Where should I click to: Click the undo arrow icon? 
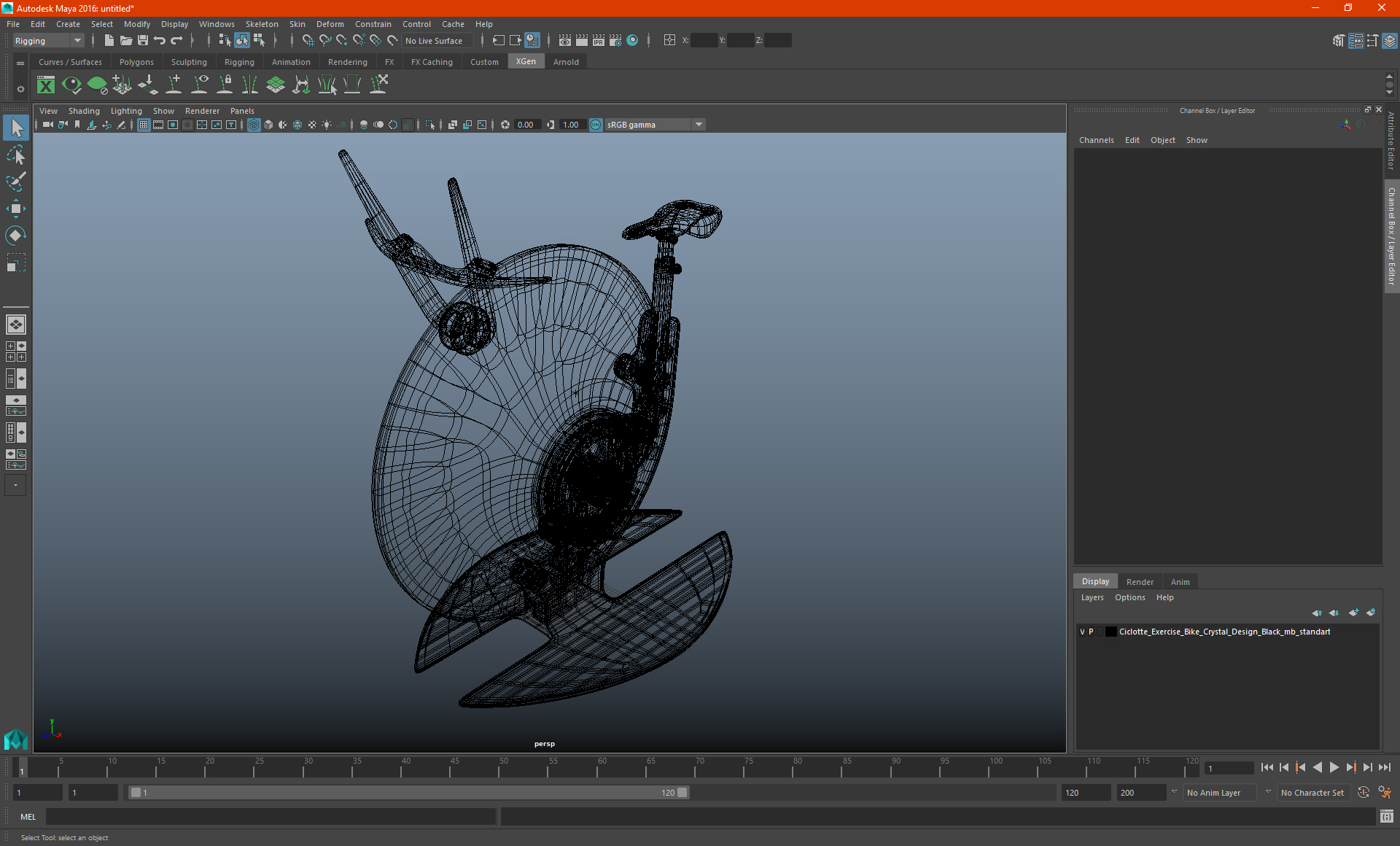coord(159,41)
